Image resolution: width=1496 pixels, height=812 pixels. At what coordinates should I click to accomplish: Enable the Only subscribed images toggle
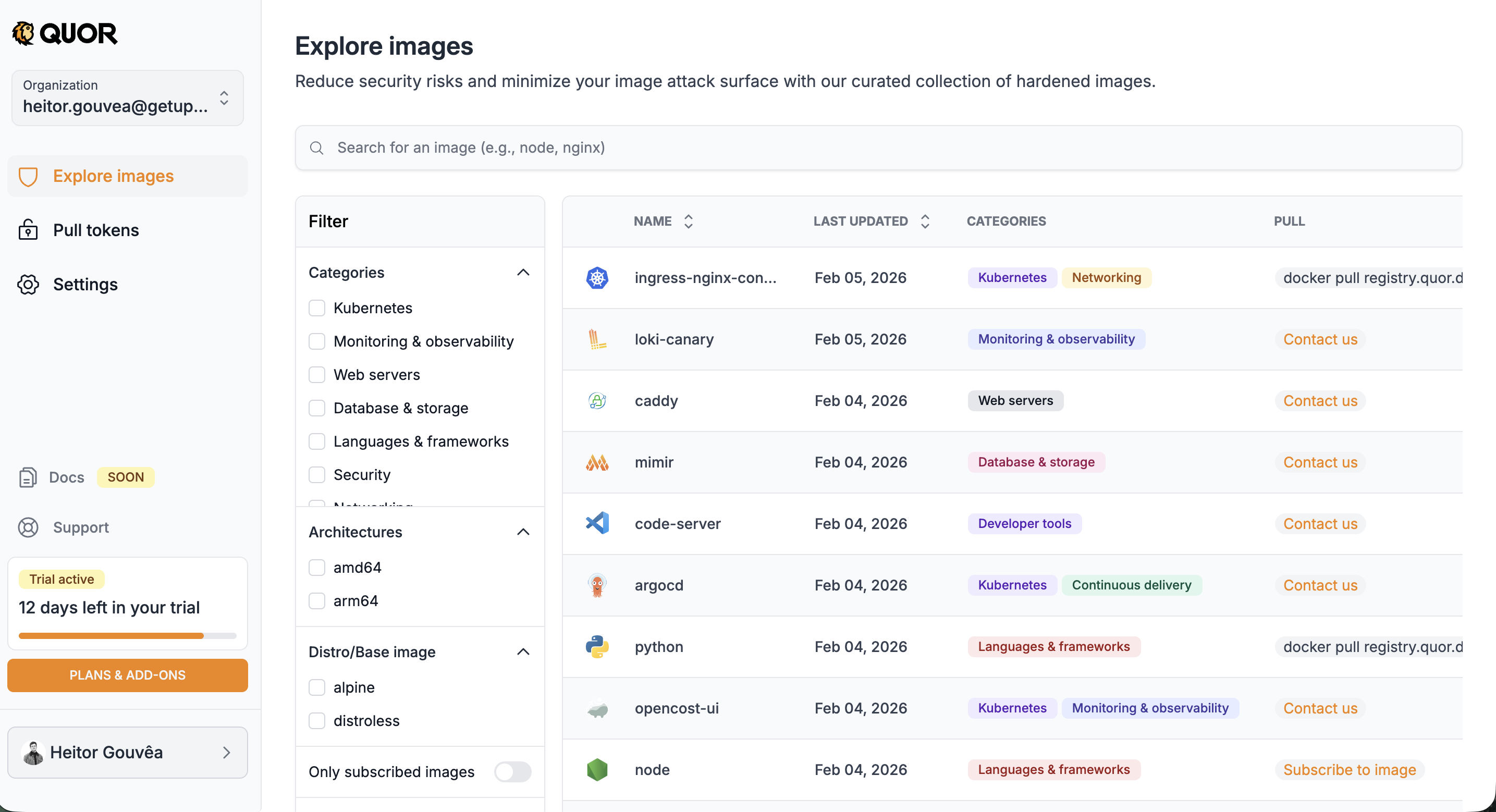(x=512, y=771)
